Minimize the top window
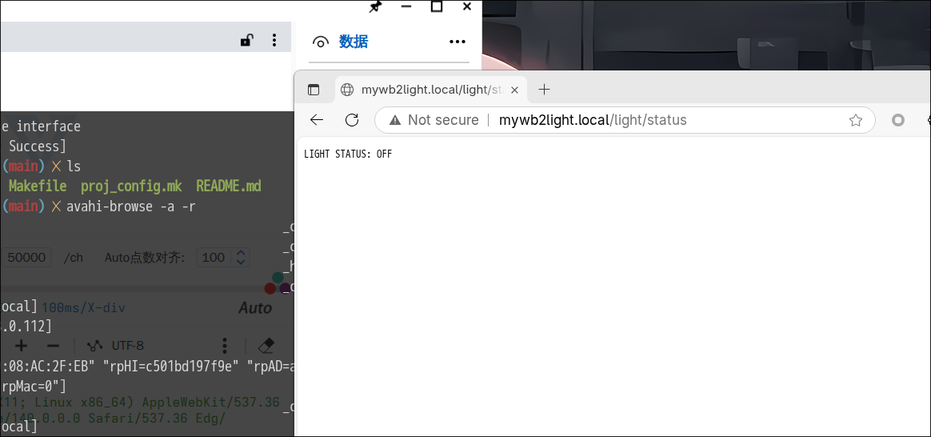 (406, 7)
